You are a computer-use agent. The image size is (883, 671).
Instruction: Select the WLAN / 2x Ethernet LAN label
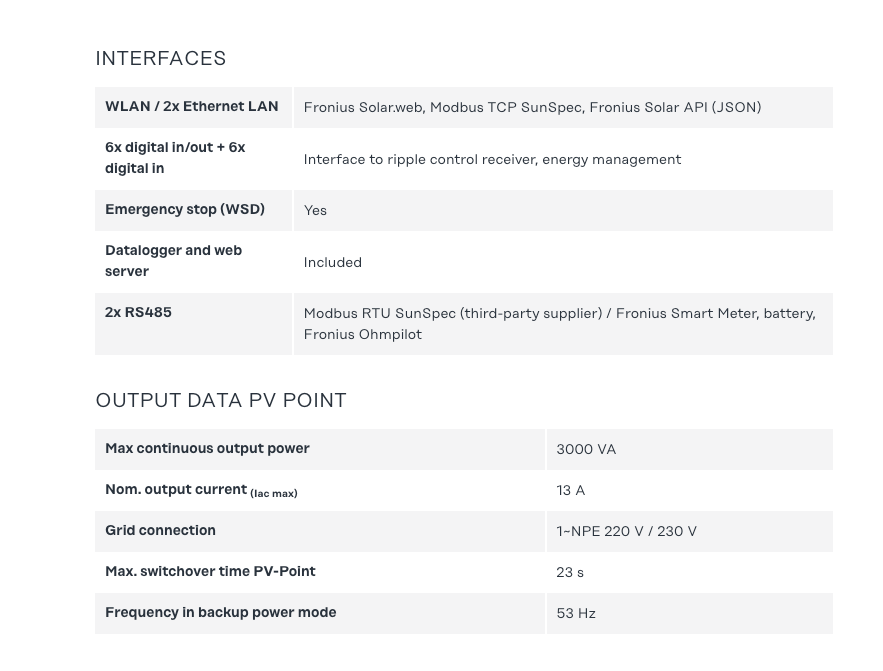tap(192, 106)
